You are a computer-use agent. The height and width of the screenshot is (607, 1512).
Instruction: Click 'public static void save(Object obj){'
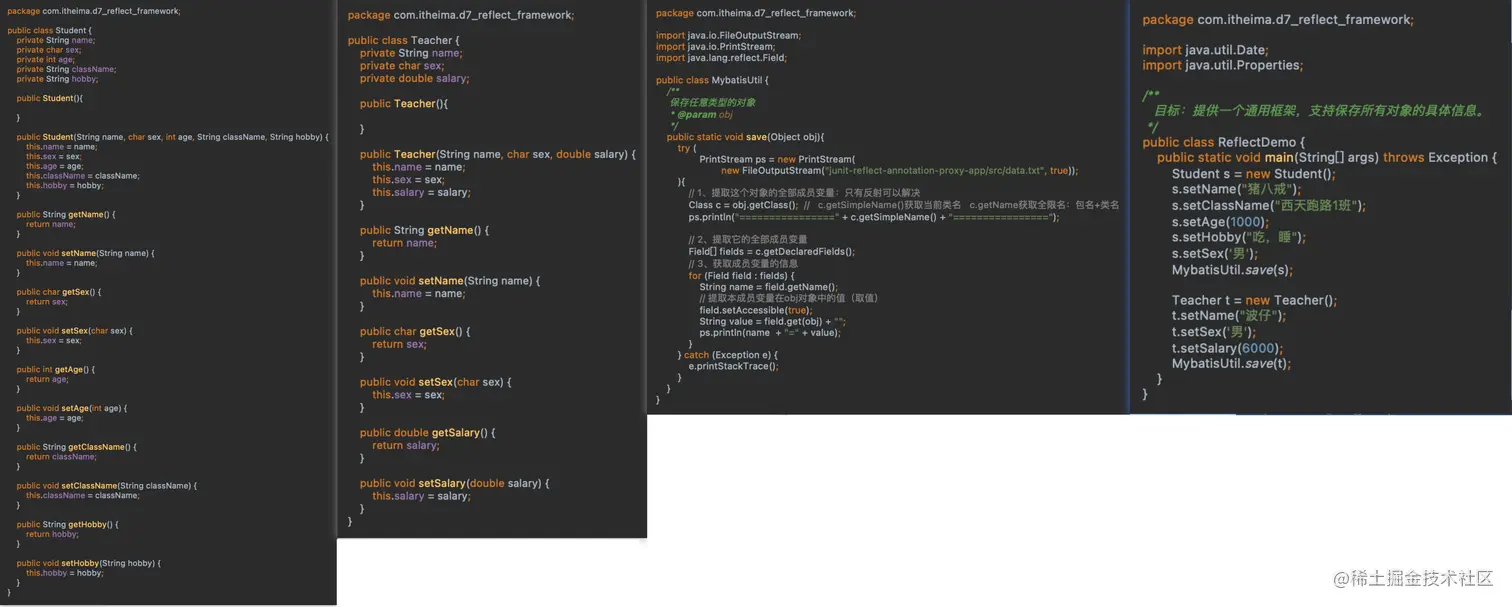[x=745, y=137]
